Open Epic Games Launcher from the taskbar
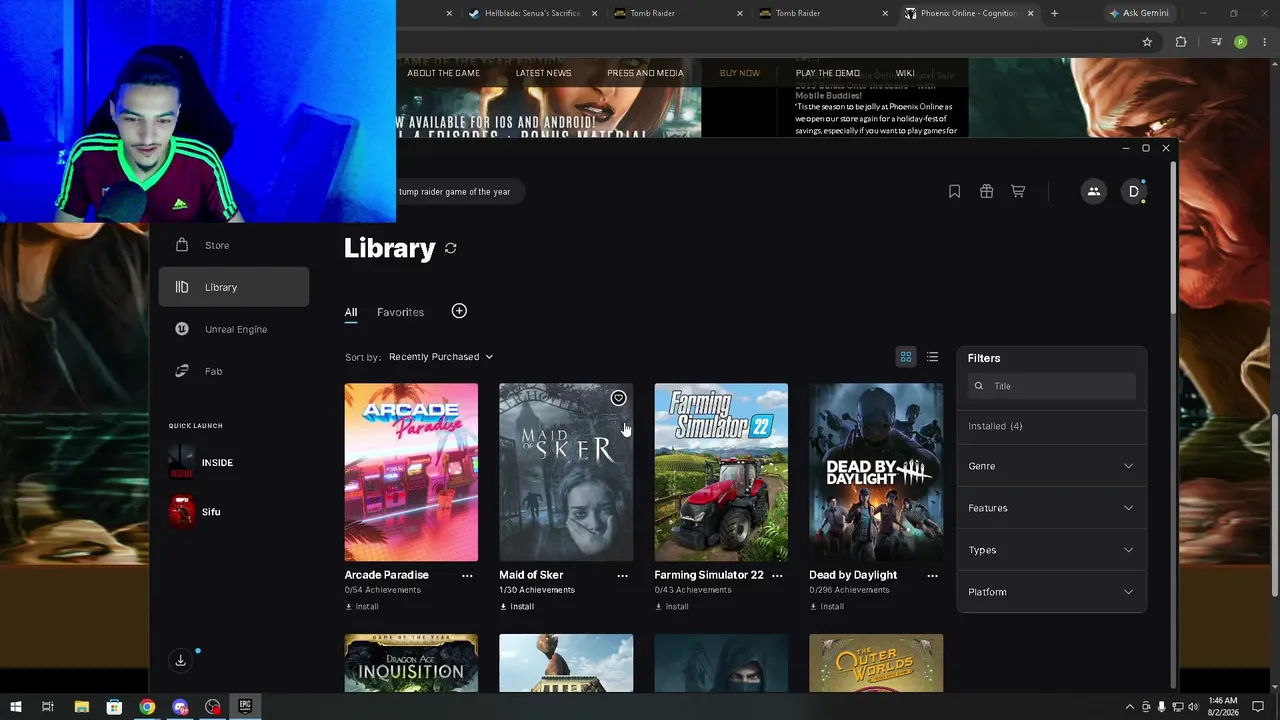This screenshot has width=1280, height=720. pyautogui.click(x=245, y=707)
